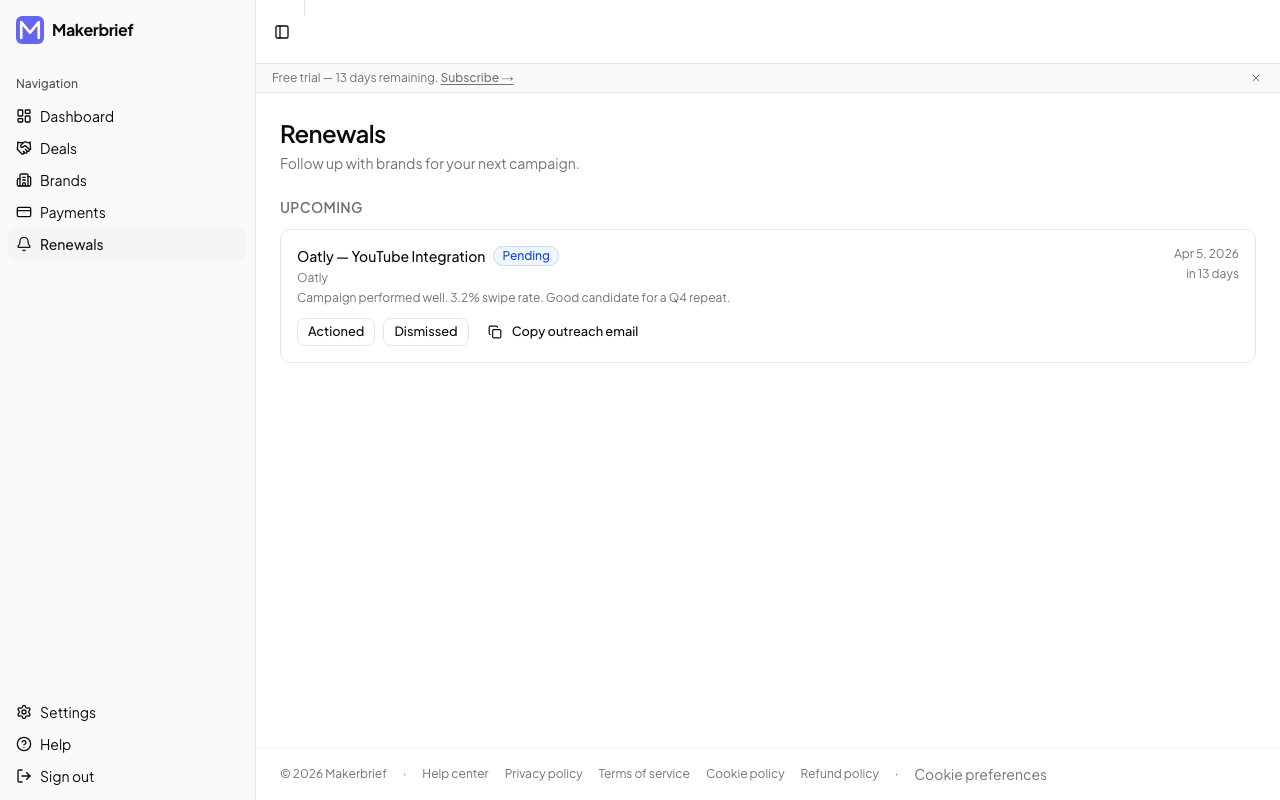
Task: Open Settings via the gear icon
Action: click(x=23, y=712)
